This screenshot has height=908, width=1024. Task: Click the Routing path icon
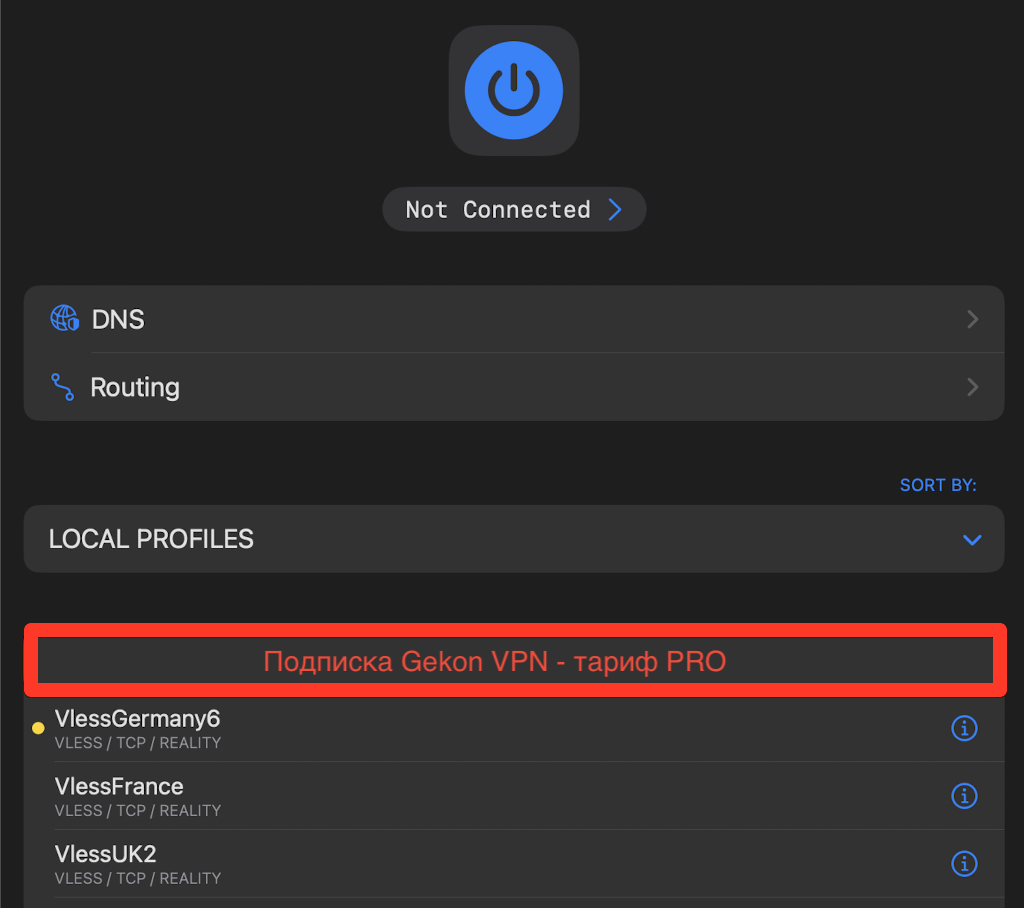pyautogui.click(x=63, y=387)
